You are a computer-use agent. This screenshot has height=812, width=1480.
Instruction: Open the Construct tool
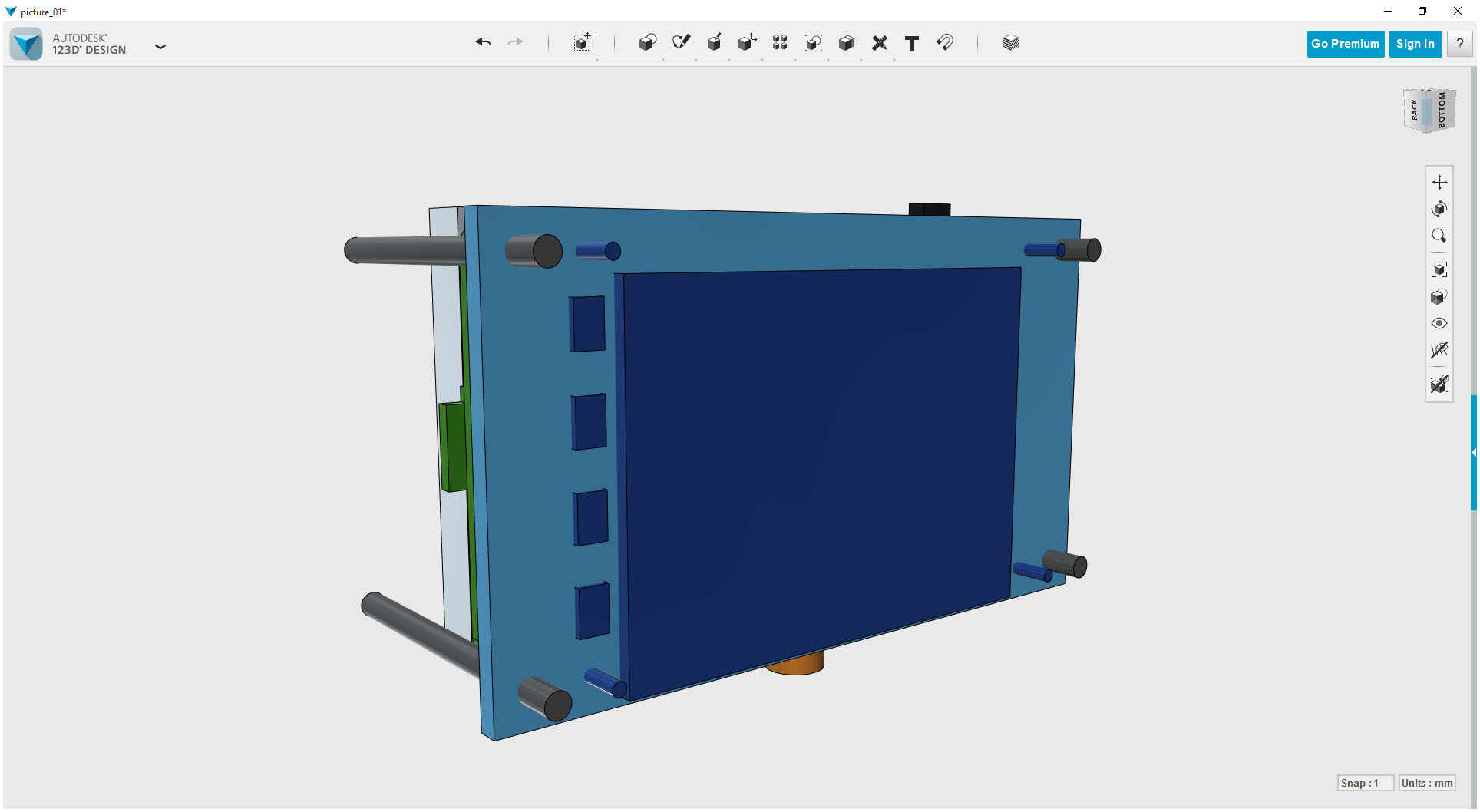(714, 43)
